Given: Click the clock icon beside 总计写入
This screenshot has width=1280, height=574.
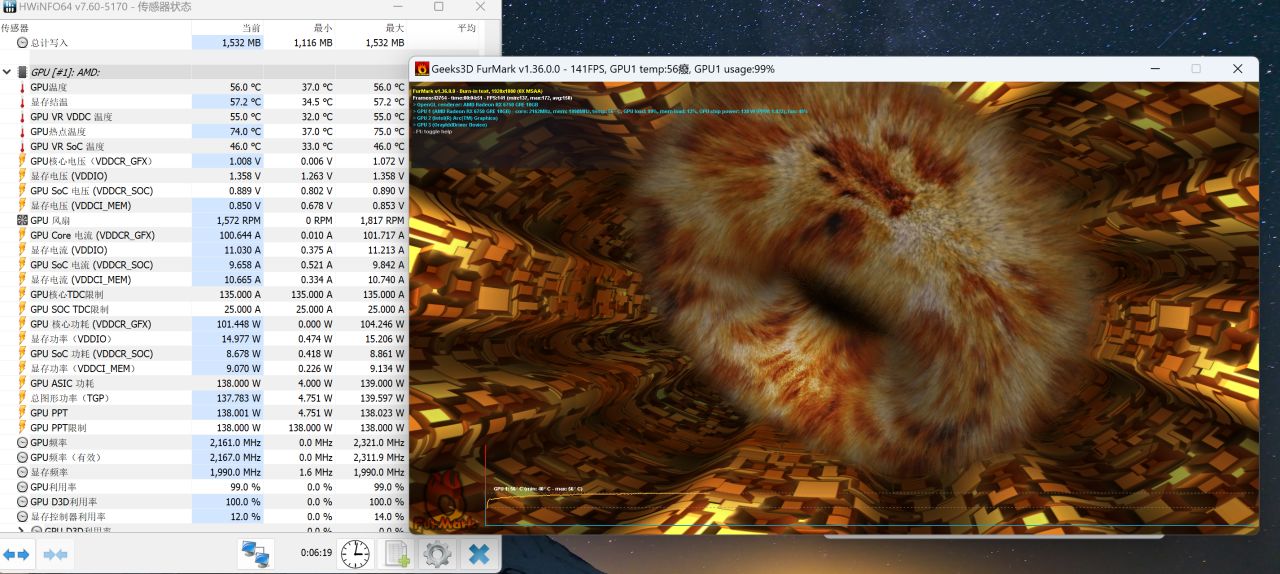Looking at the screenshot, I should [x=22, y=43].
